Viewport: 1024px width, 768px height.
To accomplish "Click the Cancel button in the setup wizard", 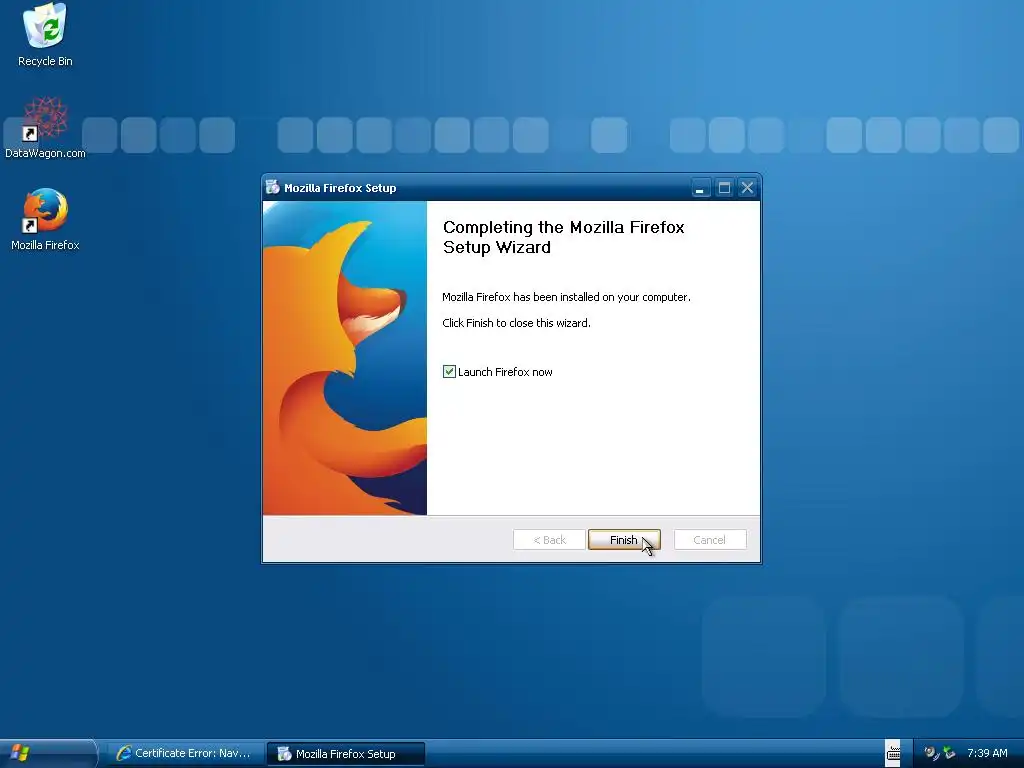I will coord(710,539).
